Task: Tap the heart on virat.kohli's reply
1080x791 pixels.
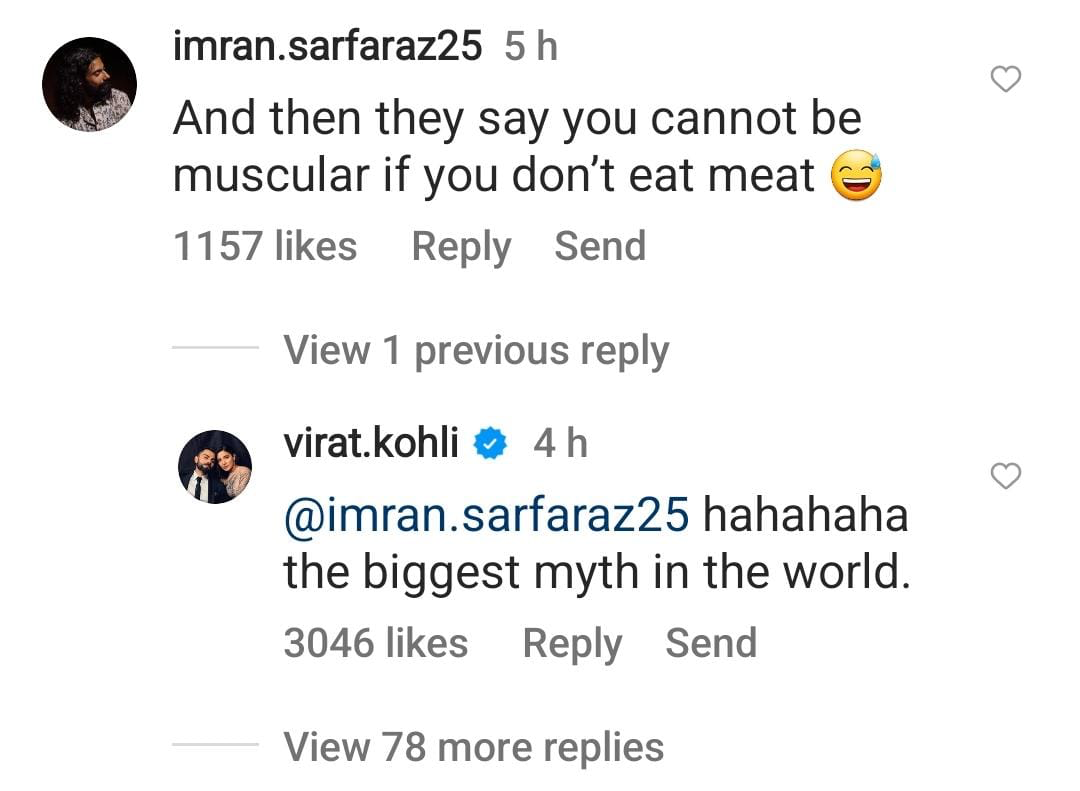Action: (x=1005, y=477)
